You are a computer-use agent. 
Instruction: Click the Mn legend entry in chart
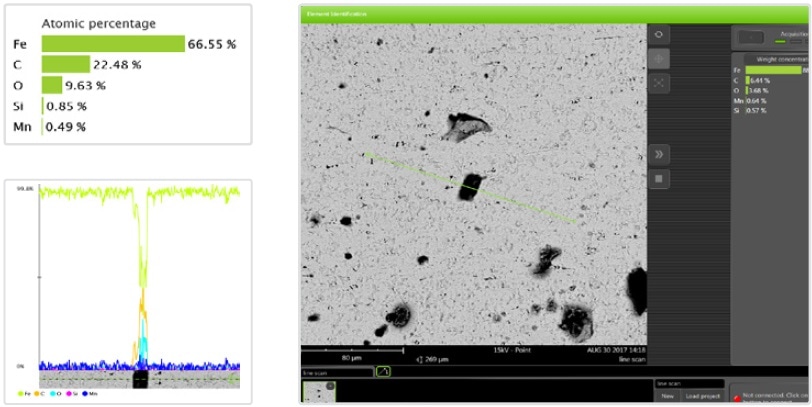[90, 394]
